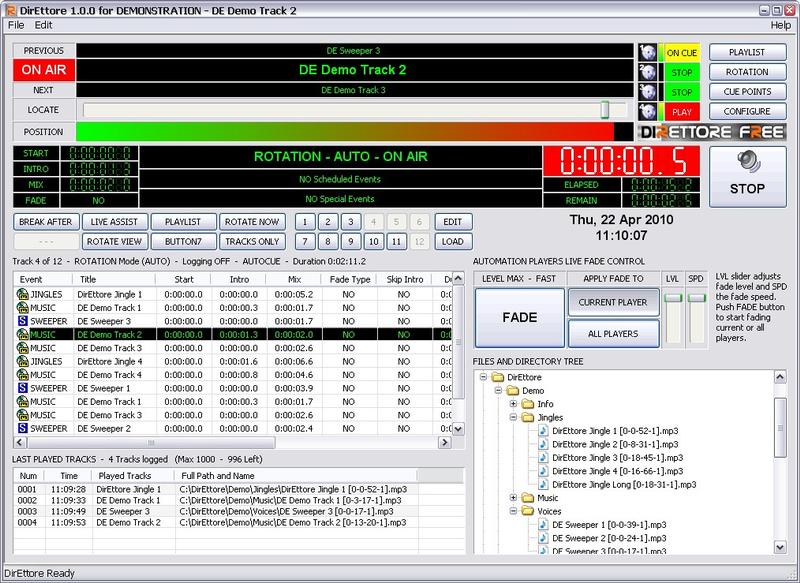Click the MUSIC icon on the DE Demo Track 4 row
The height and width of the screenshot is (583, 800).
point(22,374)
